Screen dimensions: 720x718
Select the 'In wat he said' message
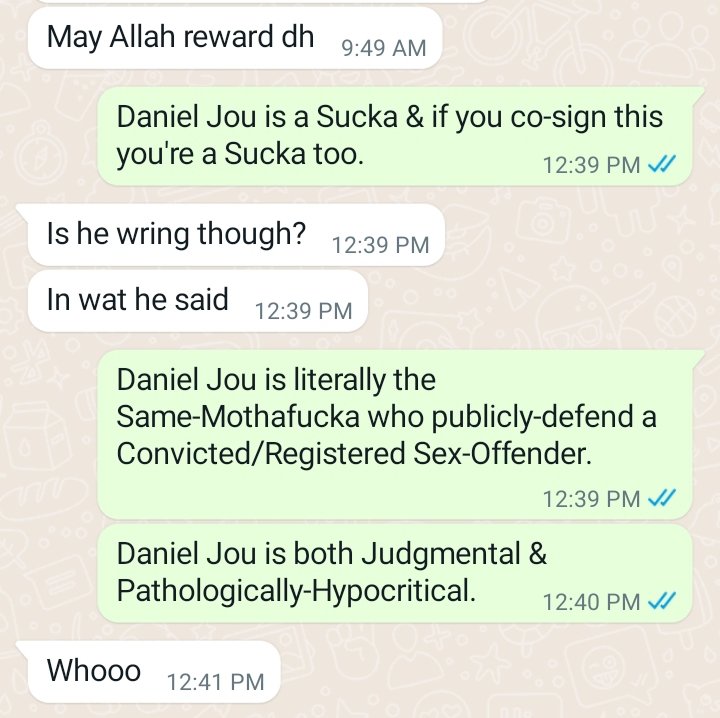click(x=198, y=301)
